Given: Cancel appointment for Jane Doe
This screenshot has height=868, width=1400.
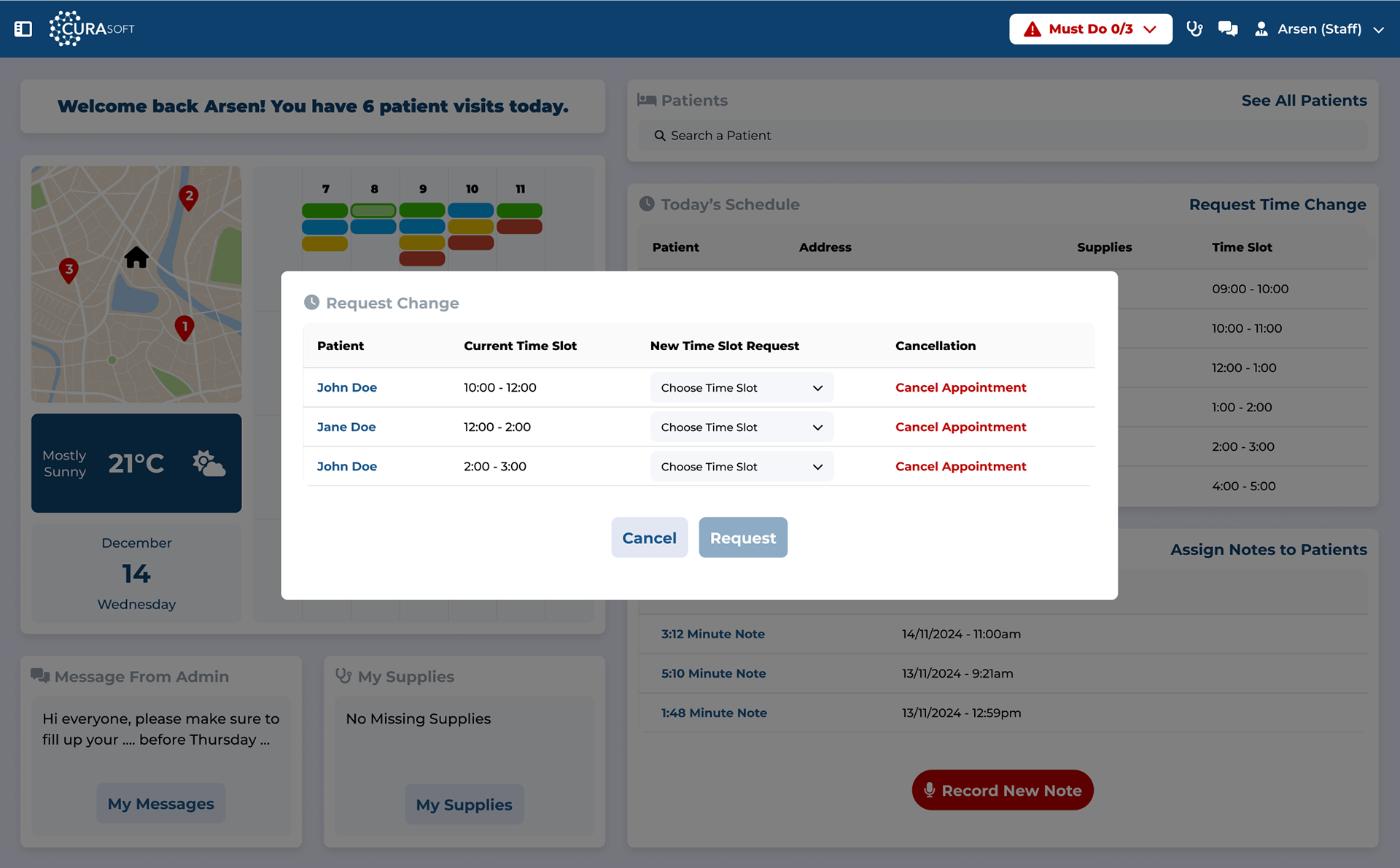Looking at the screenshot, I should pyautogui.click(x=960, y=427).
